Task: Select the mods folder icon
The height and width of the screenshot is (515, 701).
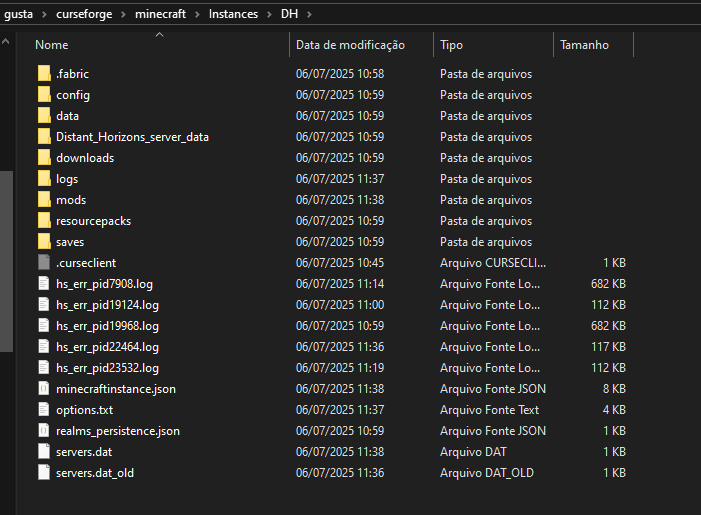Action: [x=43, y=200]
